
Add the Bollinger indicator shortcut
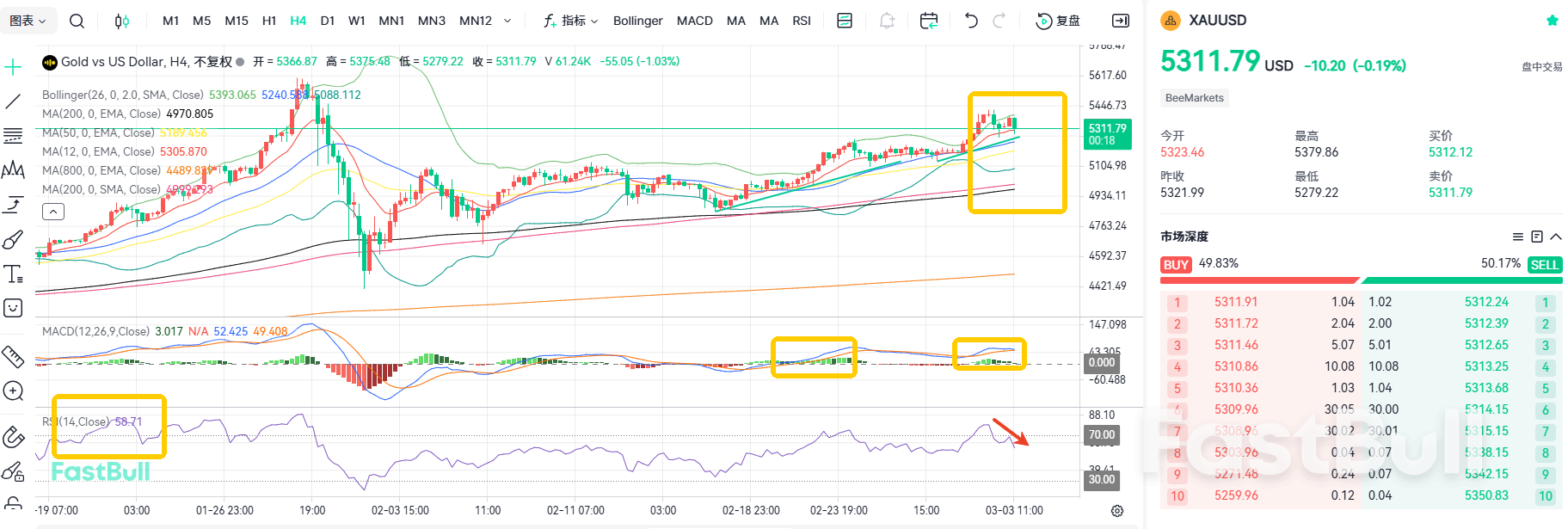637,21
